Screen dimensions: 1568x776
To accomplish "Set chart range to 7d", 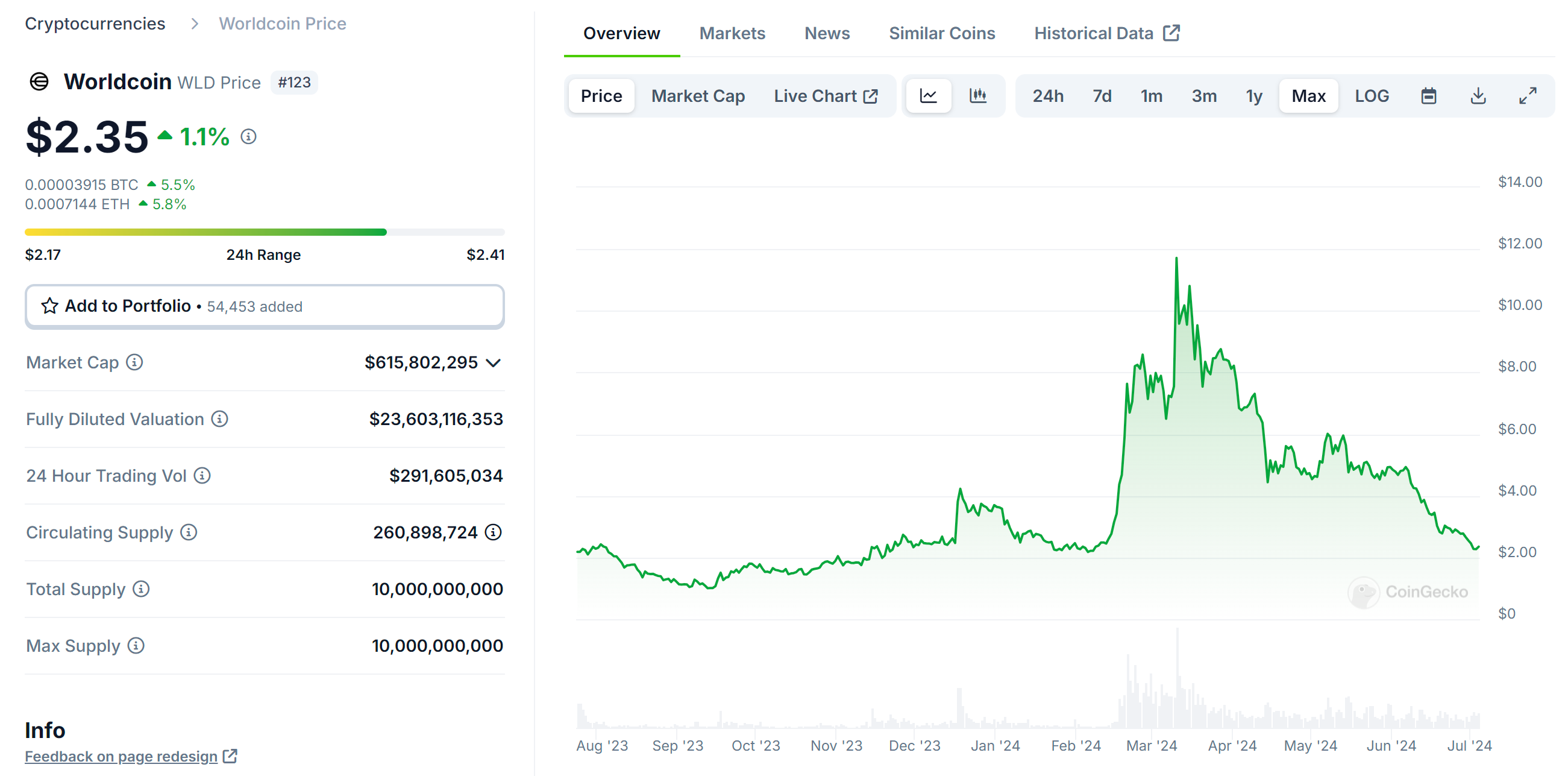I will 1102,96.
